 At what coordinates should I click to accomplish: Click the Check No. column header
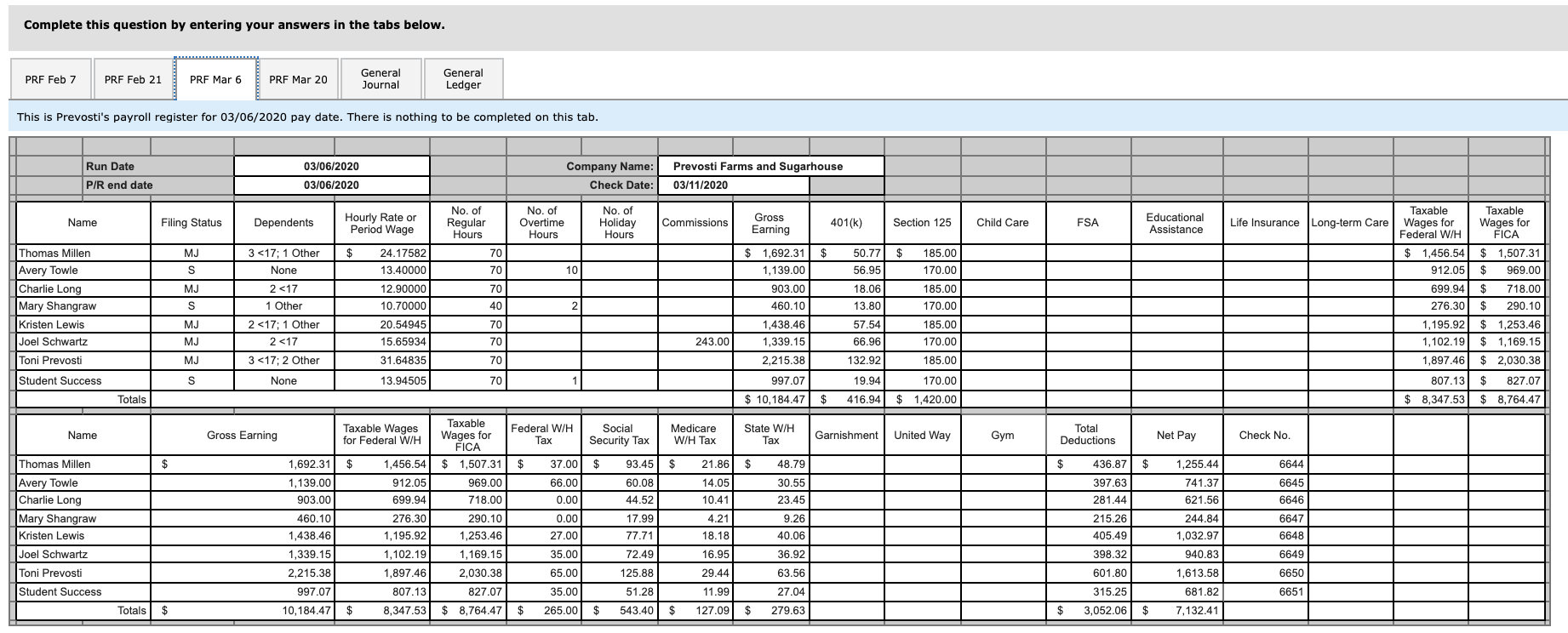tap(1265, 435)
